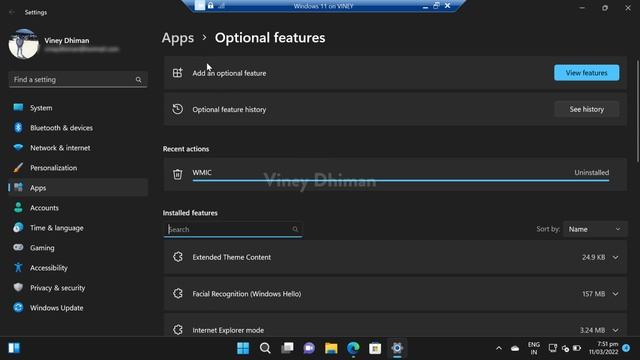The image size is (640, 360).
Task: Open Accessibility settings
Action: 78,268
